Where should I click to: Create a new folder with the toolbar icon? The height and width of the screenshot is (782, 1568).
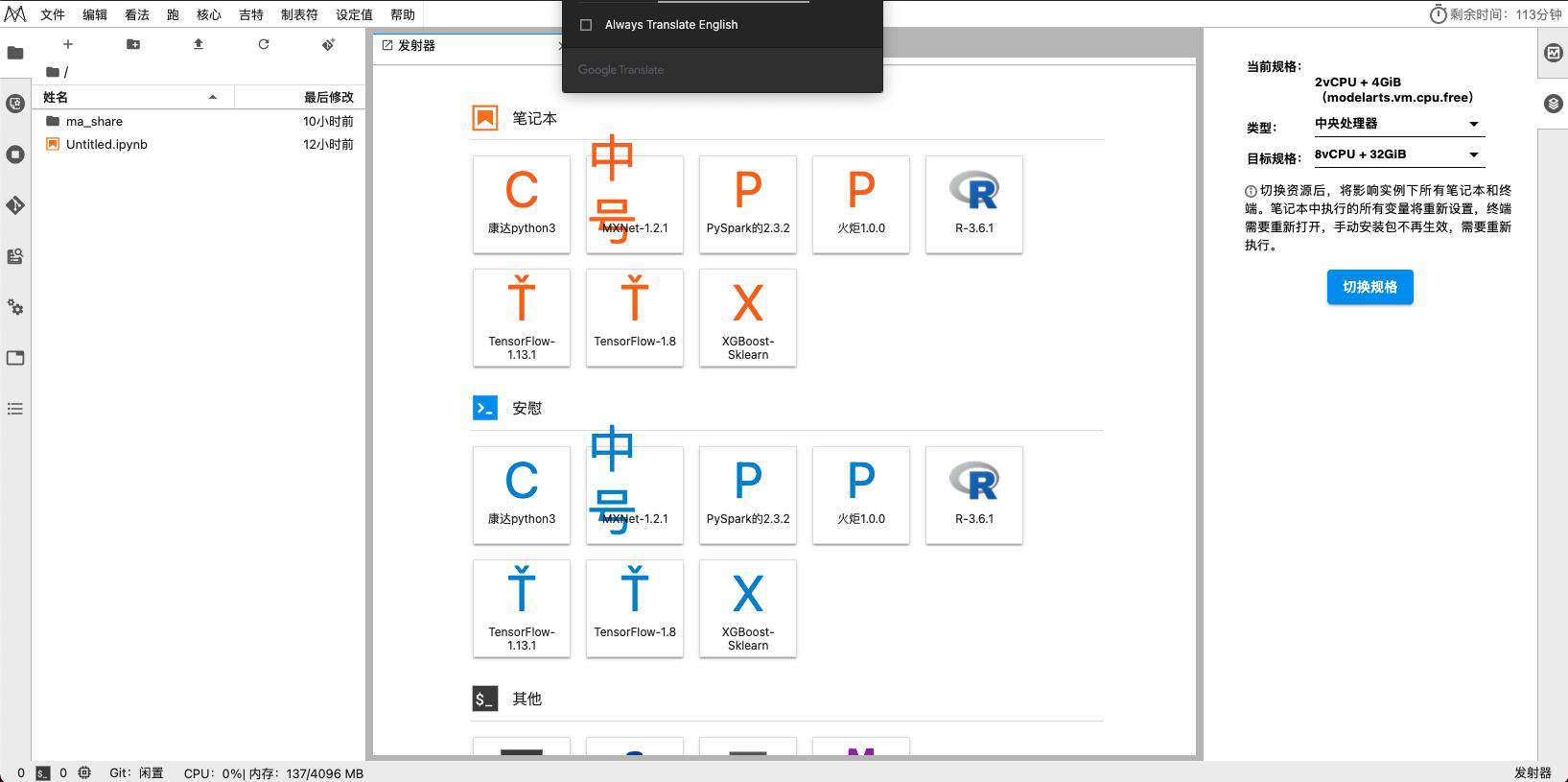(x=133, y=44)
